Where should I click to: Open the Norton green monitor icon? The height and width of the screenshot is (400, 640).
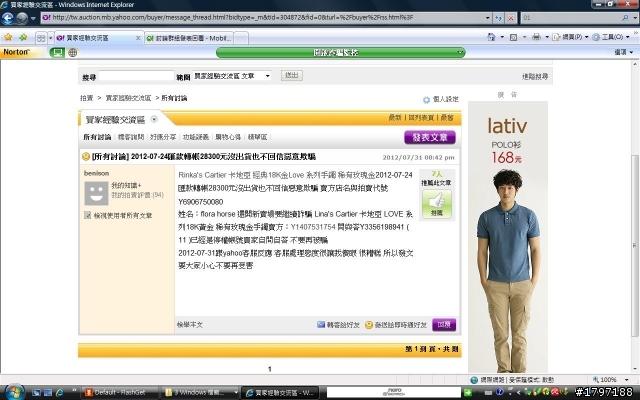tap(57, 52)
